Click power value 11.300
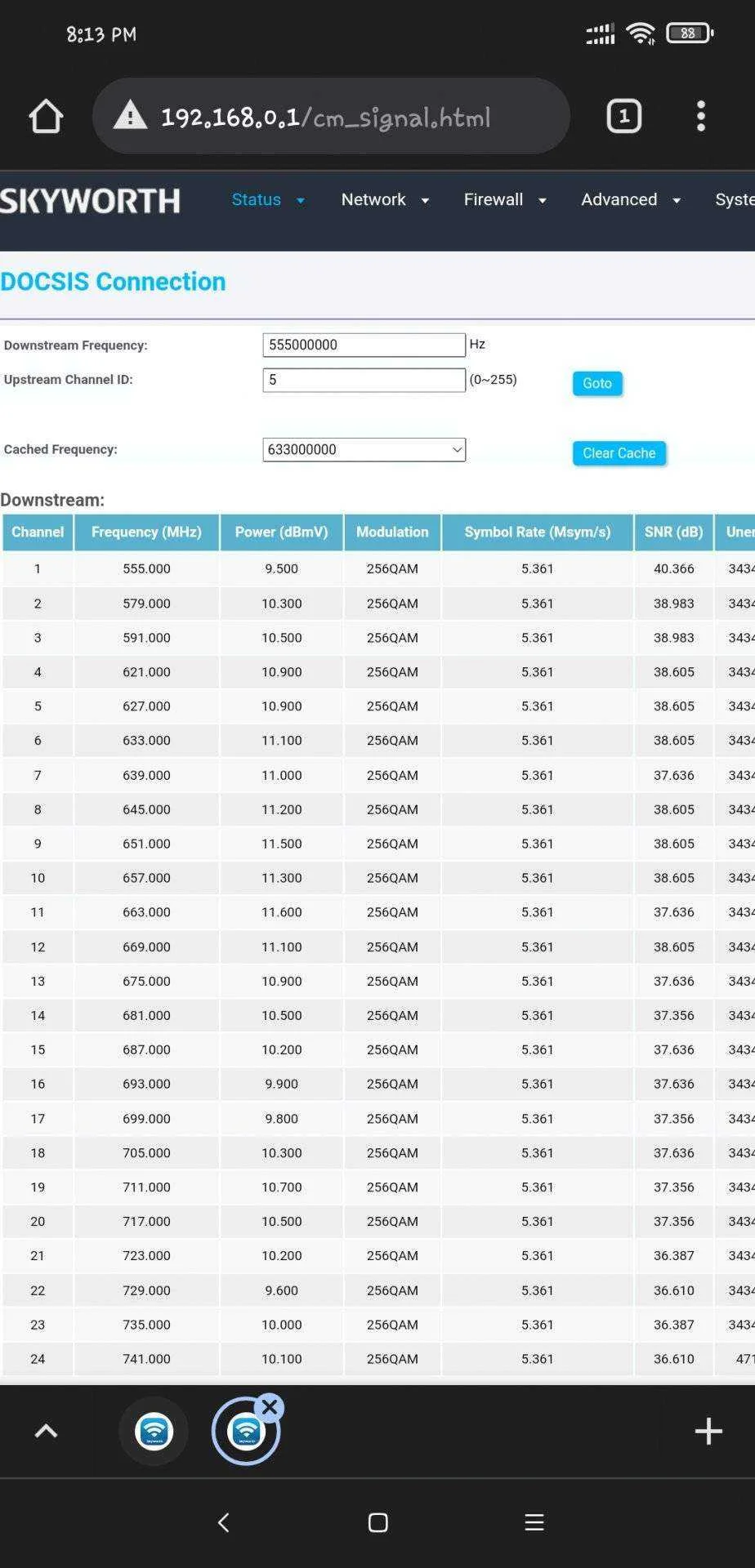 point(281,878)
